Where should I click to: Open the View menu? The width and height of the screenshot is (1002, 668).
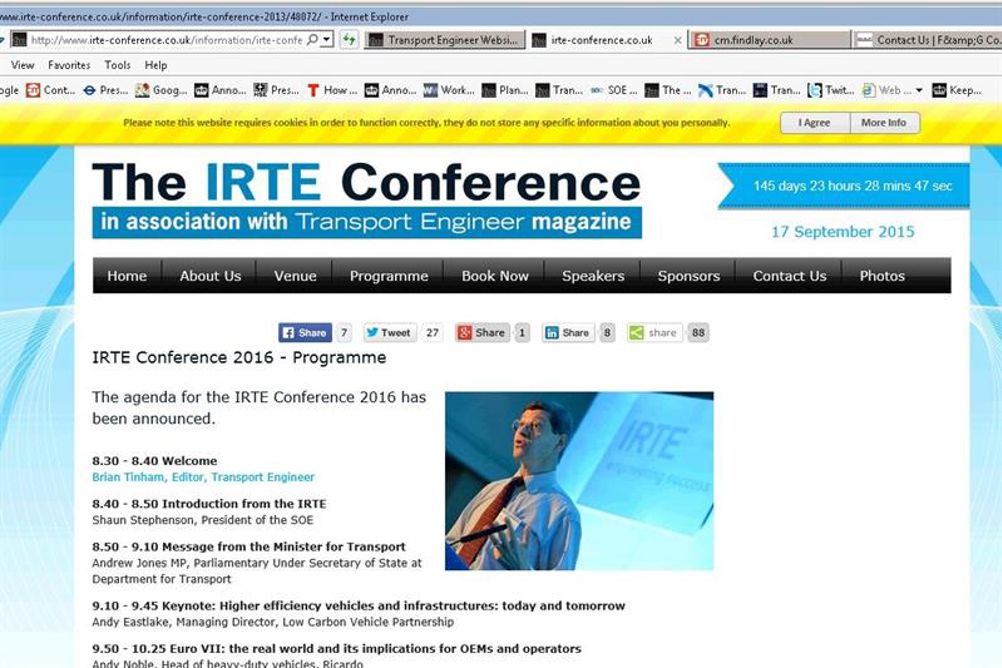[x=22, y=65]
